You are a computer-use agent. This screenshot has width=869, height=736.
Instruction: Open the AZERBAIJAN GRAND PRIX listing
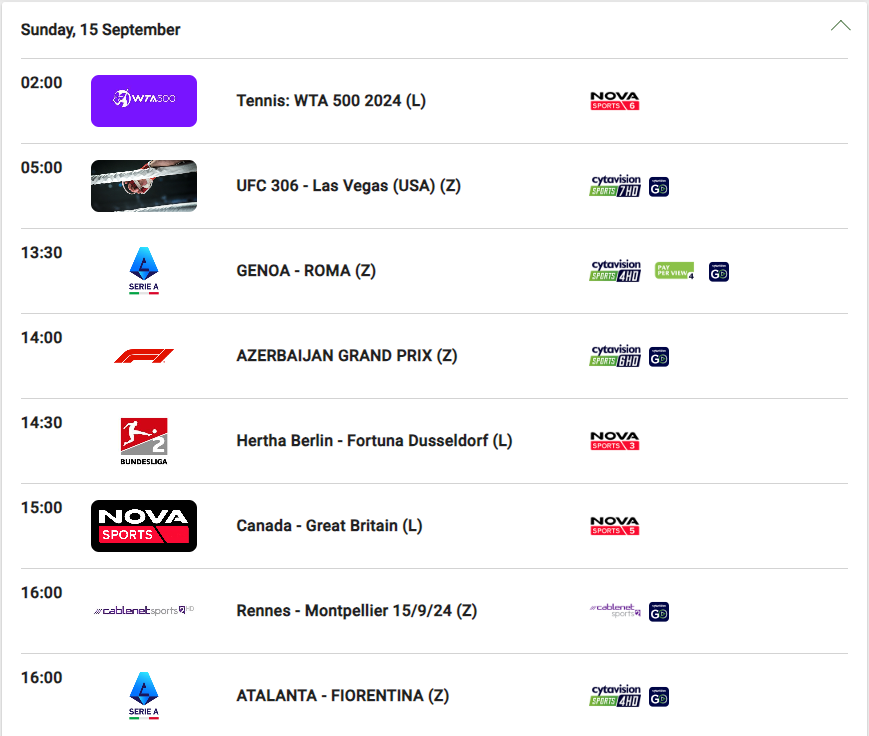[346, 356]
